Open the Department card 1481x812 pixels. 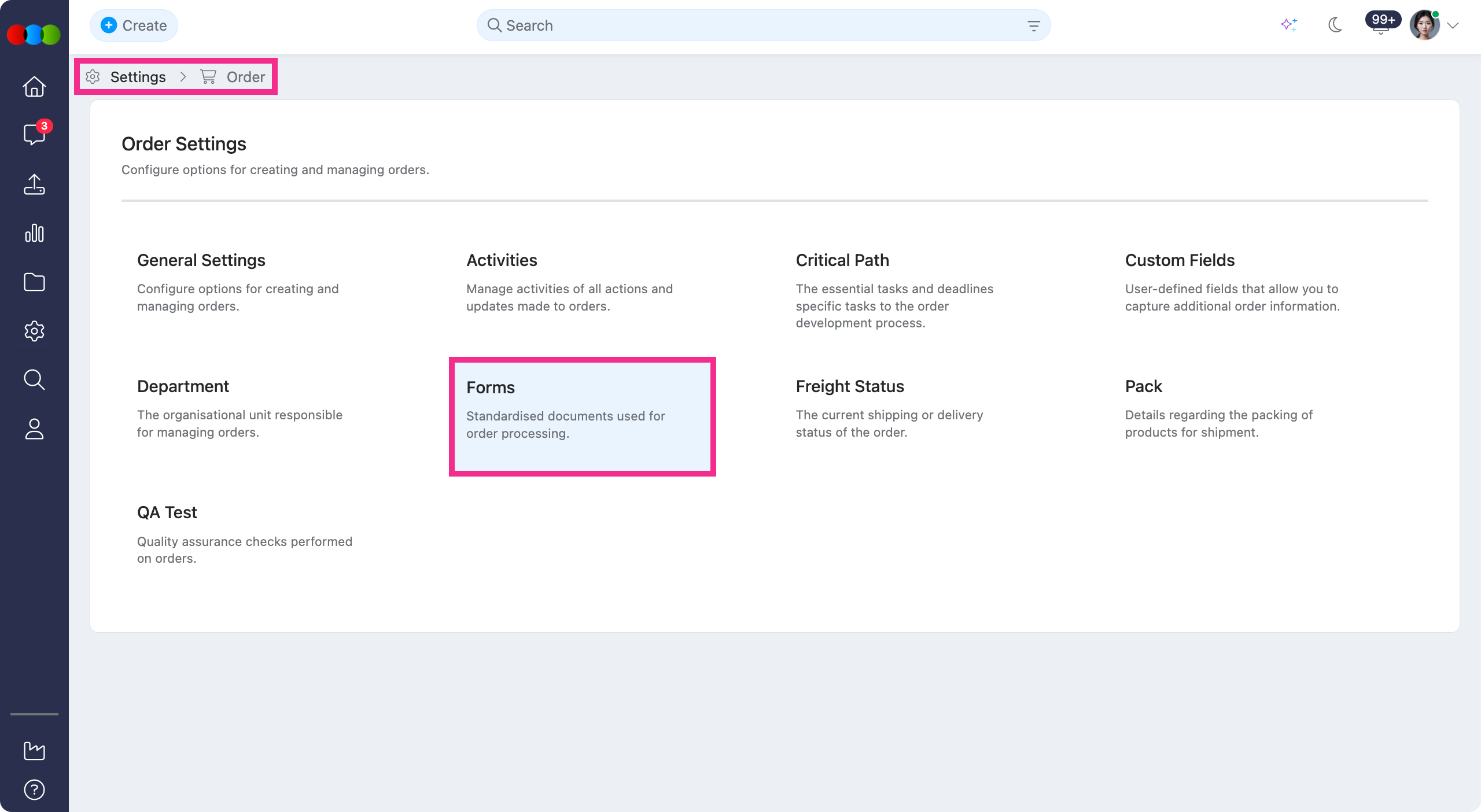[x=253, y=417]
